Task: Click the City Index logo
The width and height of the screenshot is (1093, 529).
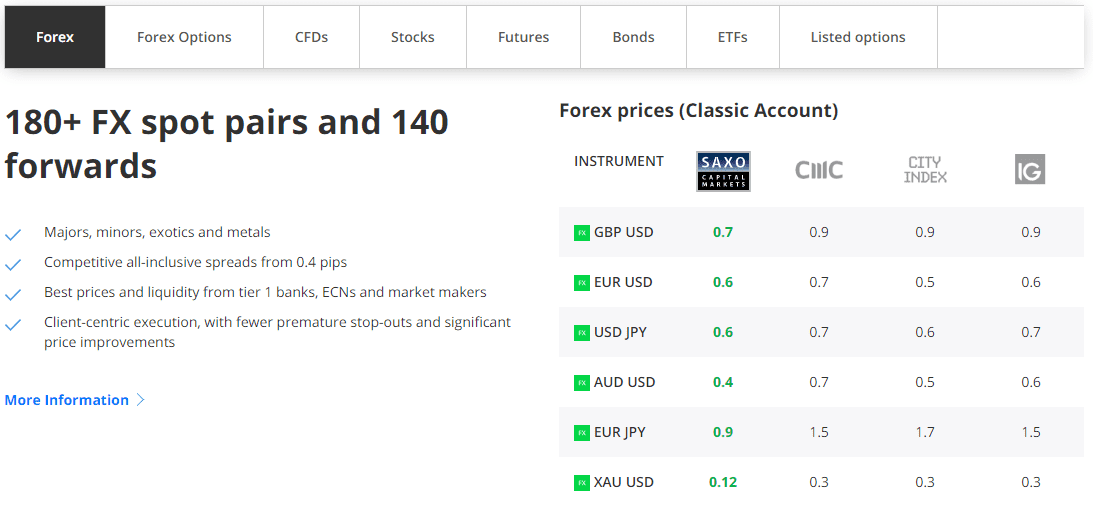Action: pos(925,170)
